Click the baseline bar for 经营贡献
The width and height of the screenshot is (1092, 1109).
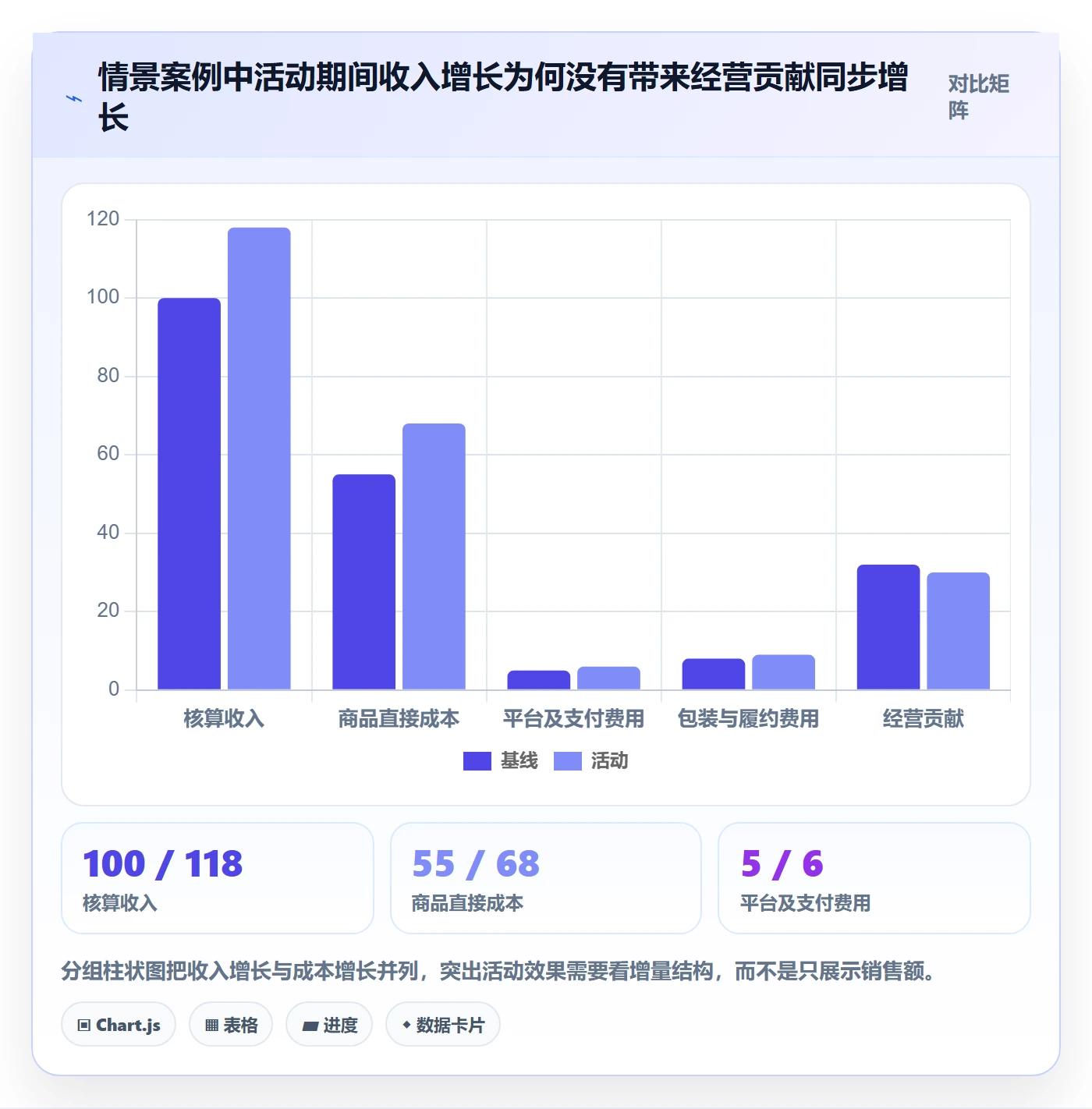tap(888, 627)
